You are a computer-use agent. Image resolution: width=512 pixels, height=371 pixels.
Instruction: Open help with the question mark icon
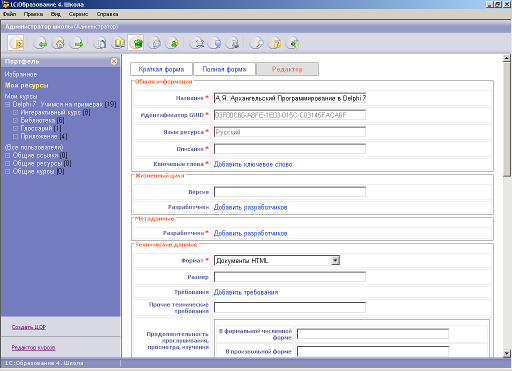pos(275,43)
